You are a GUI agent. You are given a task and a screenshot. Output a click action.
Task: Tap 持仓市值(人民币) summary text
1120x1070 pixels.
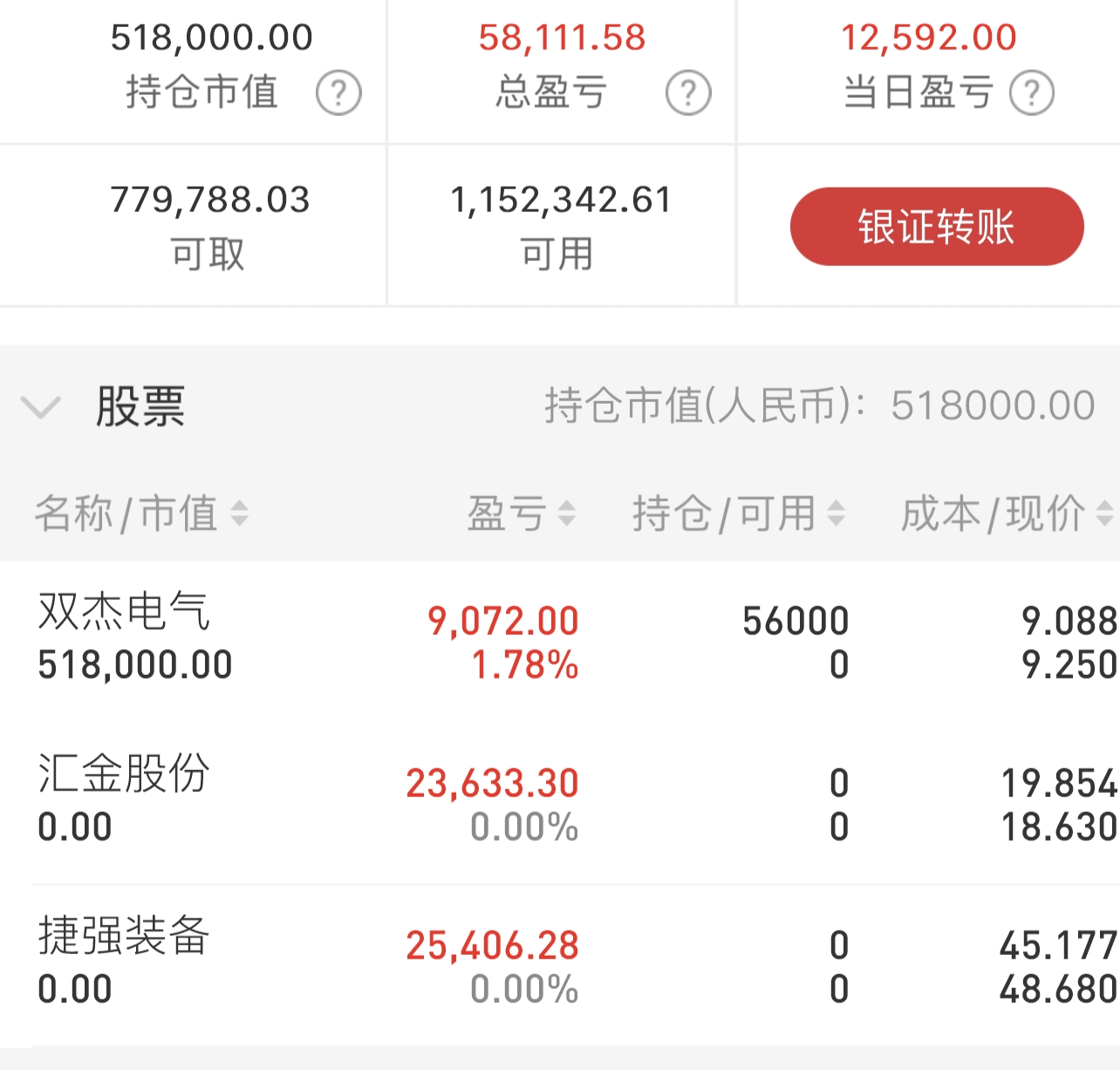coord(819,406)
